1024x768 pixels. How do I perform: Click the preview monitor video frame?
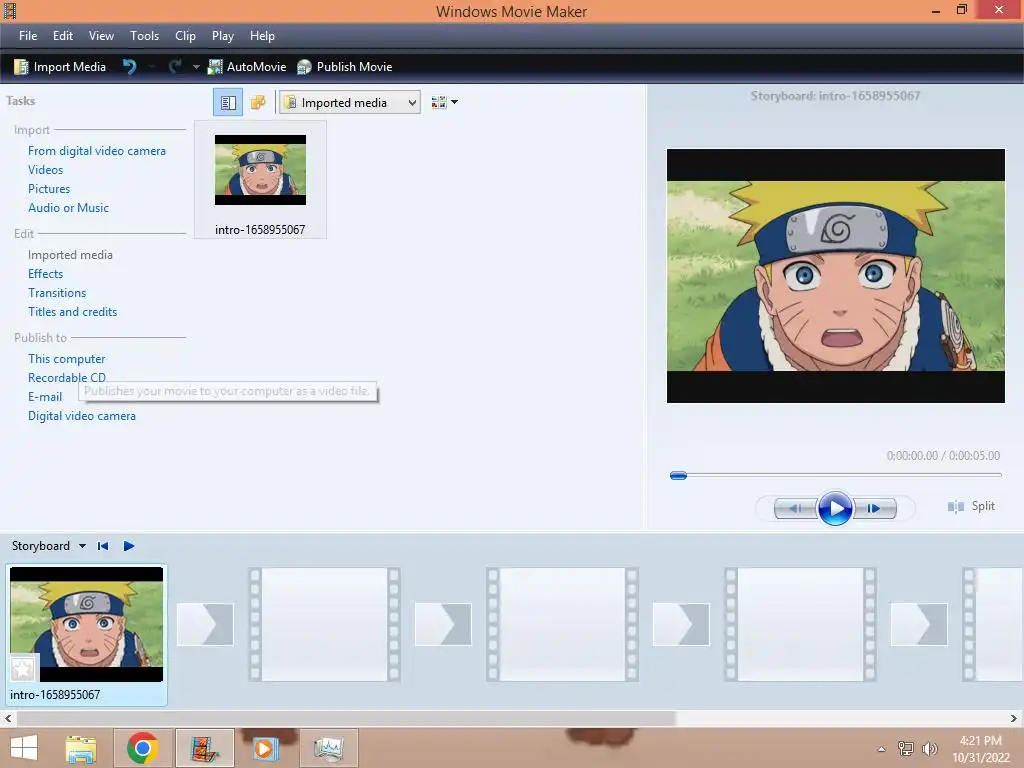pyautogui.click(x=835, y=276)
